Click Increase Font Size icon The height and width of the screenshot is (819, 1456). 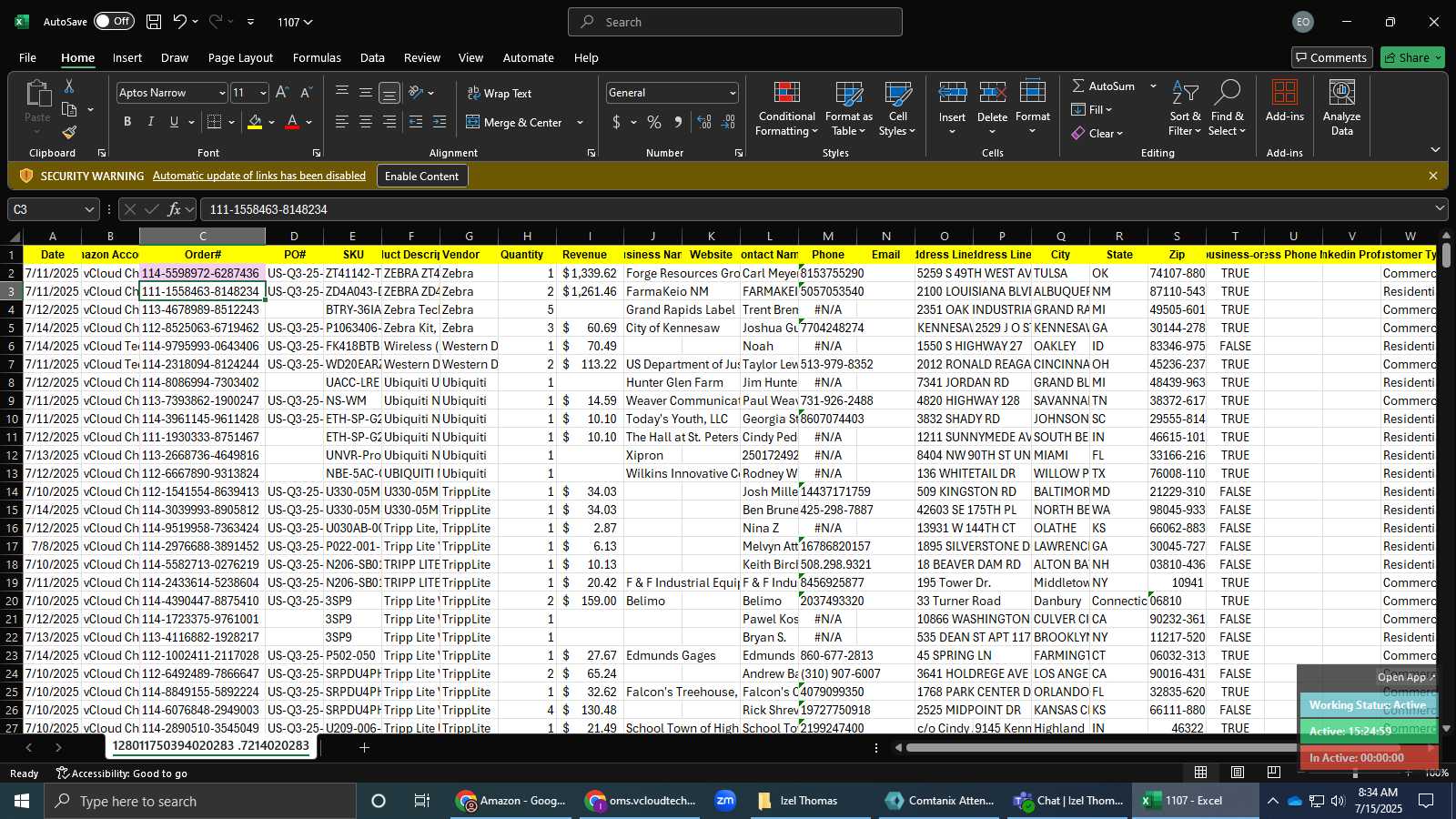pos(282,93)
